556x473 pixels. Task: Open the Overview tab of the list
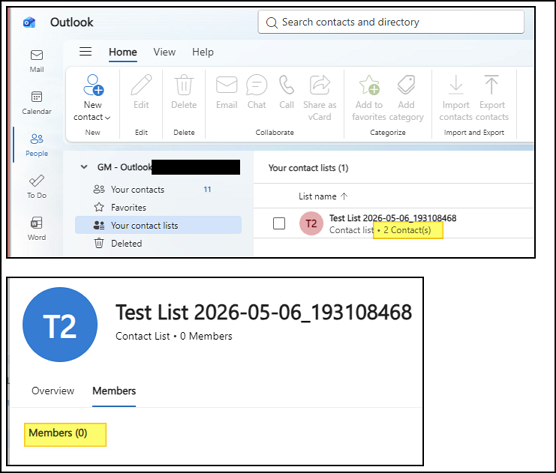pyautogui.click(x=53, y=391)
